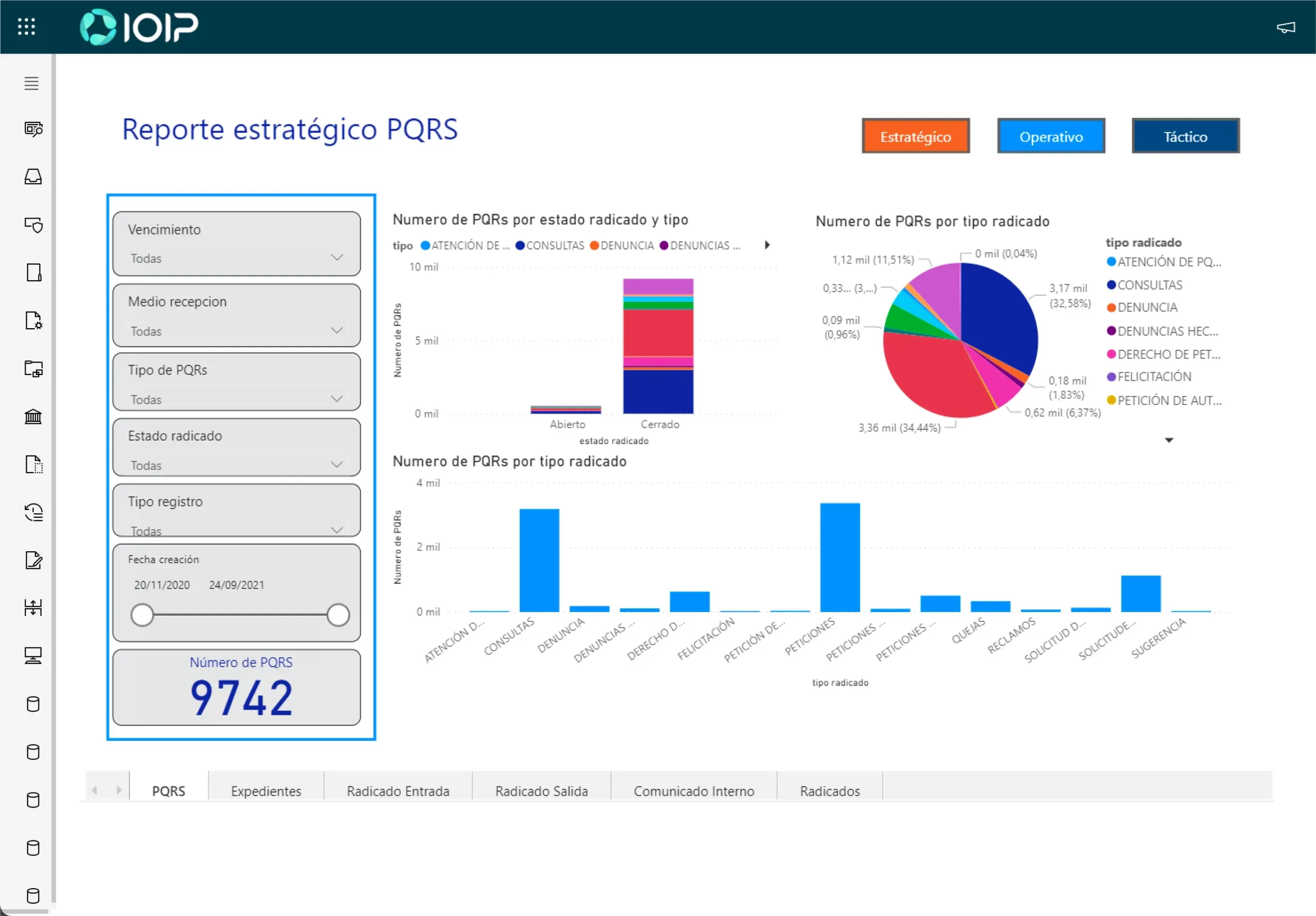The height and width of the screenshot is (916, 1316).
Task: Click the Táctico button
Action: (1185, 136)
